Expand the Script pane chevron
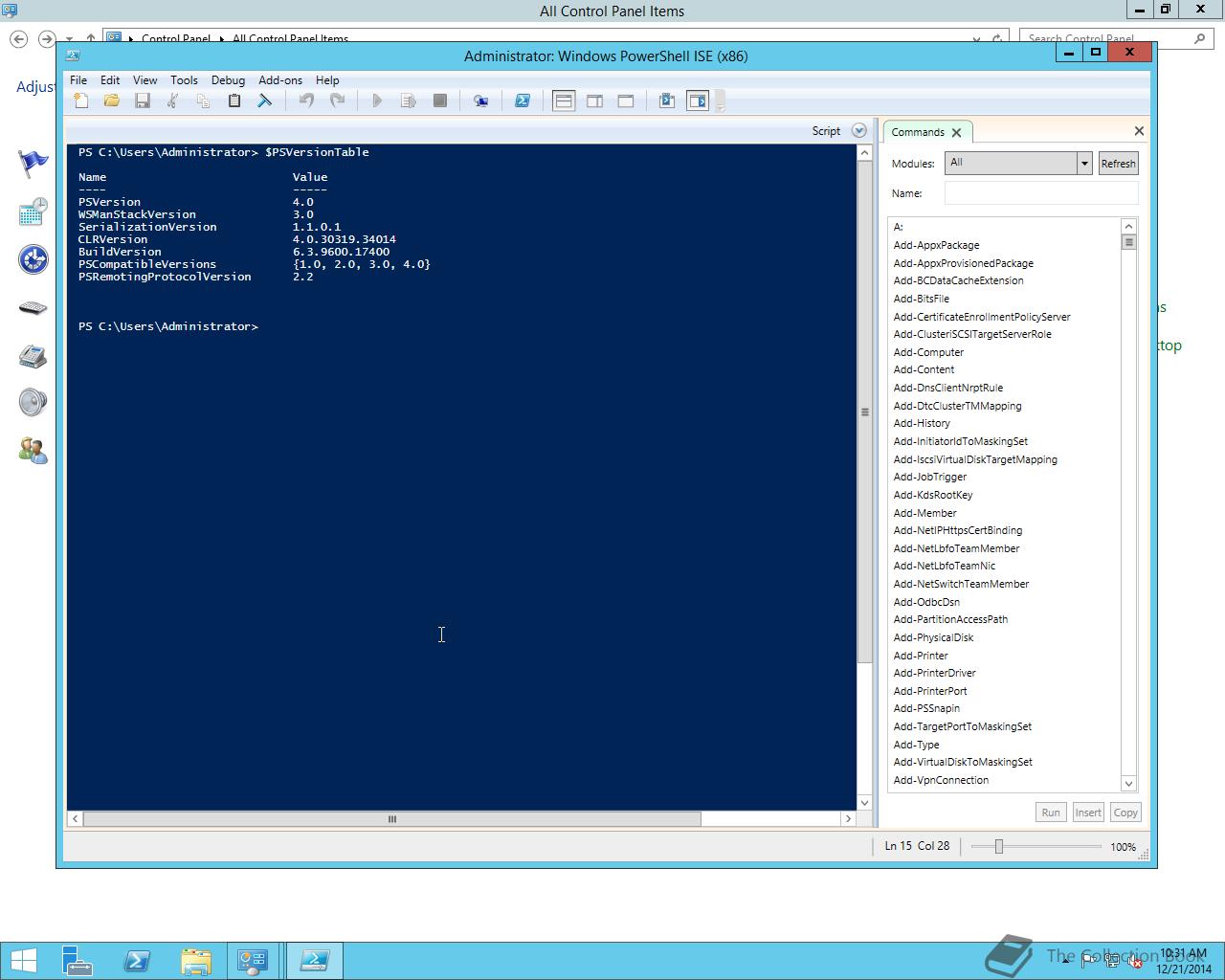The image size is (1225, 980). pos(858,131)
